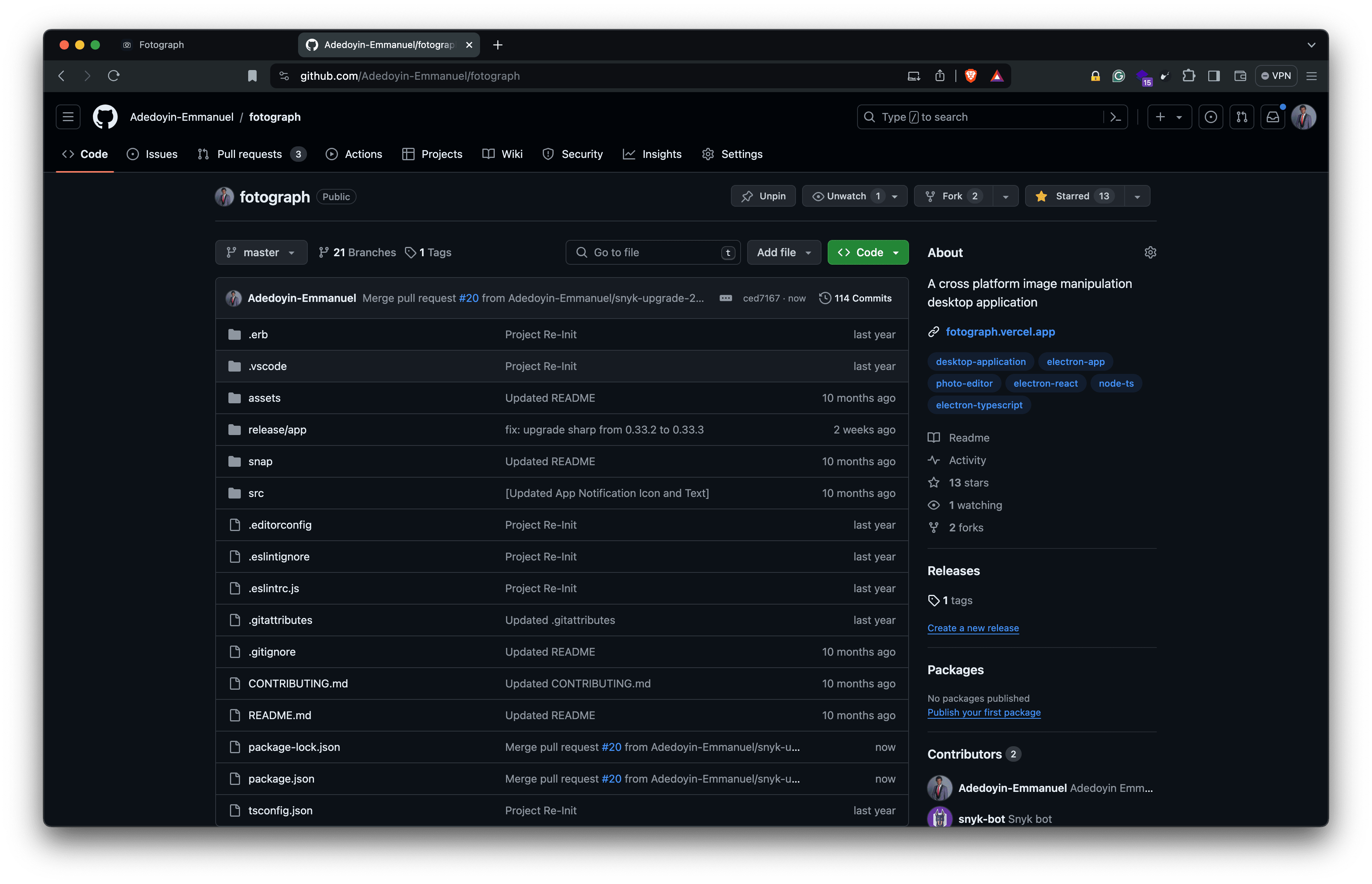This screenshot has height=884, width=1372.
Task: Click the Brave Rewards triangle icon
Action: click(x=997, y=76)
